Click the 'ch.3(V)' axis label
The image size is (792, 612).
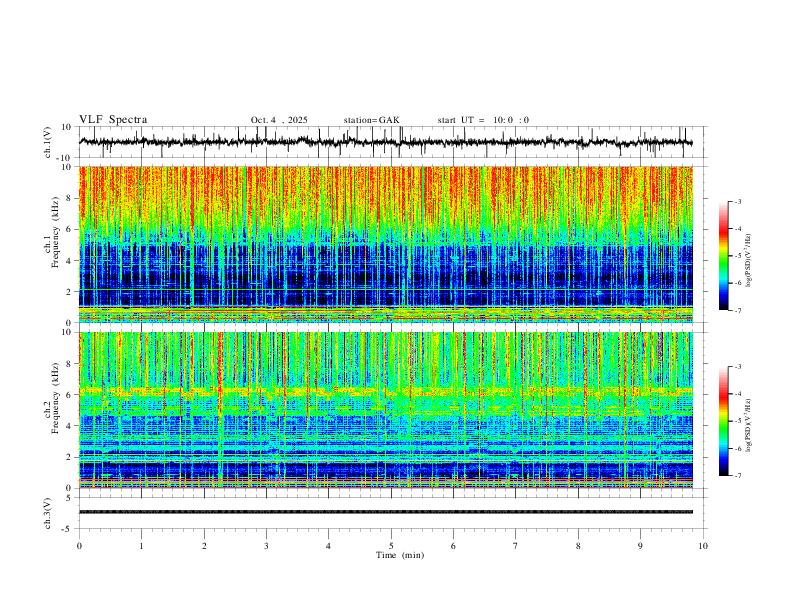(x=48, y=514)
